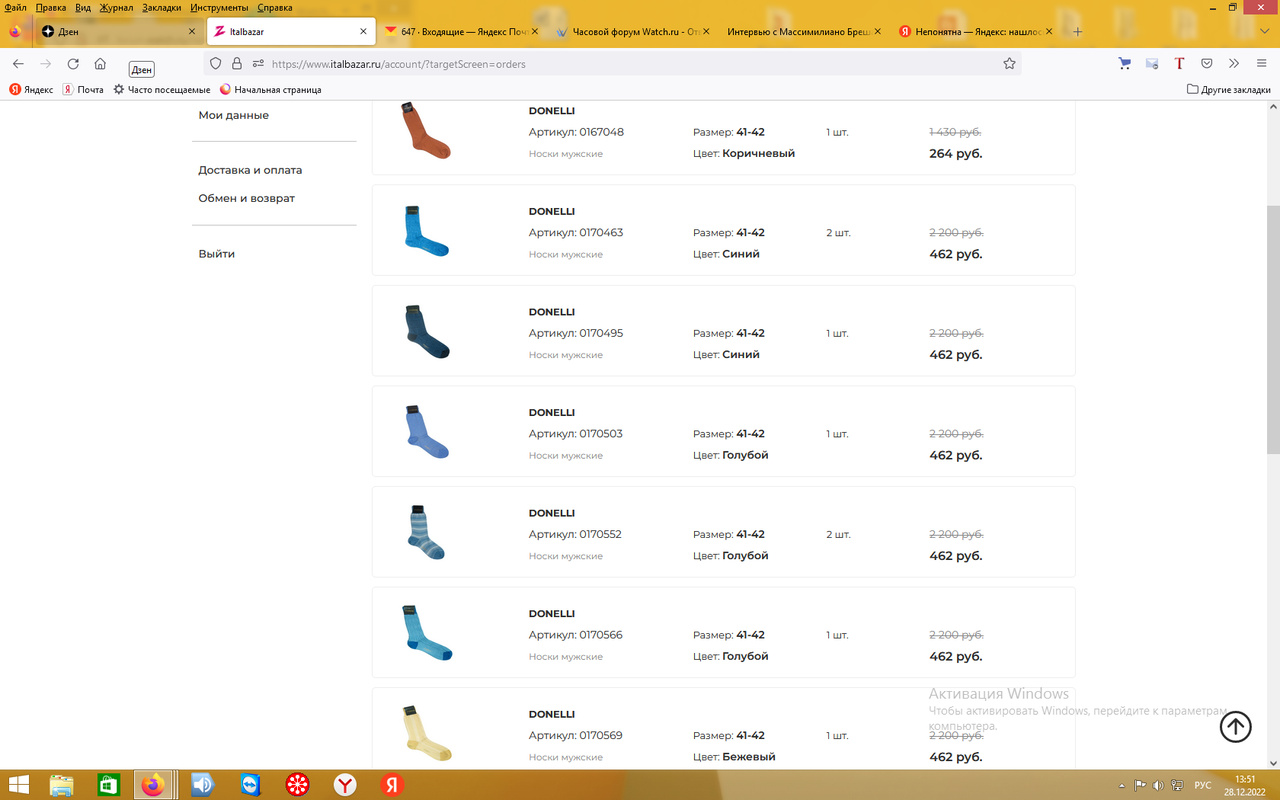
Task: Click the scroll-to-top arrow button
Action: (x=1235, y=727)
